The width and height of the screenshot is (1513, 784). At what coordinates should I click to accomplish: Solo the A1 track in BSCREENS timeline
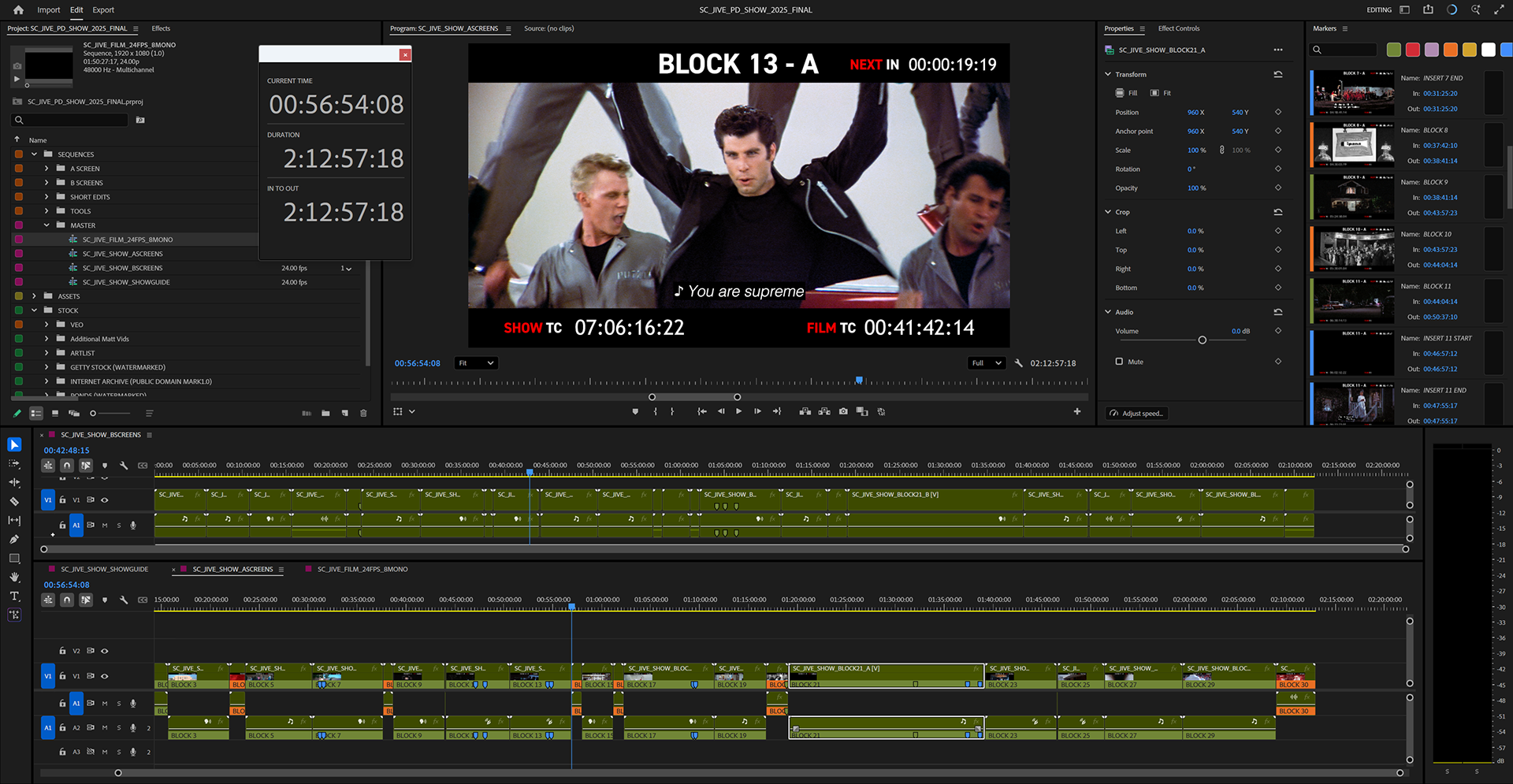pos(119,525)
